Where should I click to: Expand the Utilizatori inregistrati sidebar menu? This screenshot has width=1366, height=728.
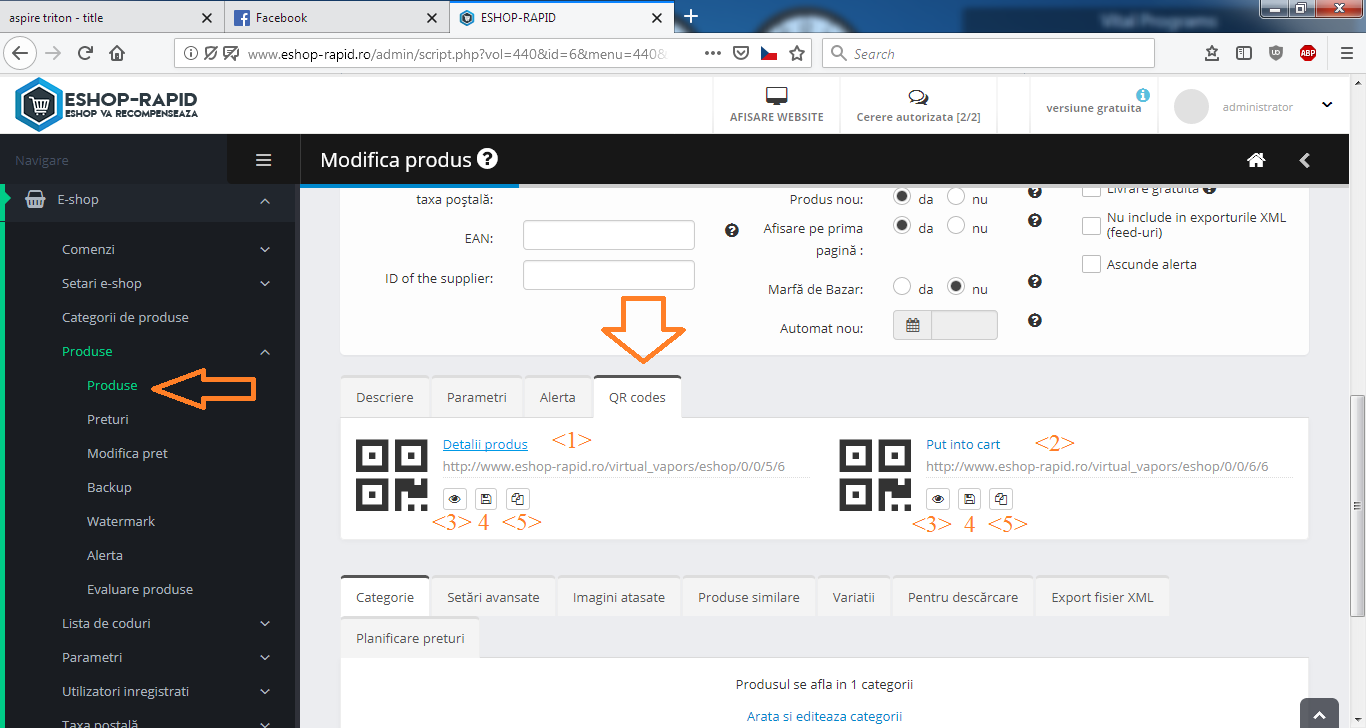click(264, 691)
